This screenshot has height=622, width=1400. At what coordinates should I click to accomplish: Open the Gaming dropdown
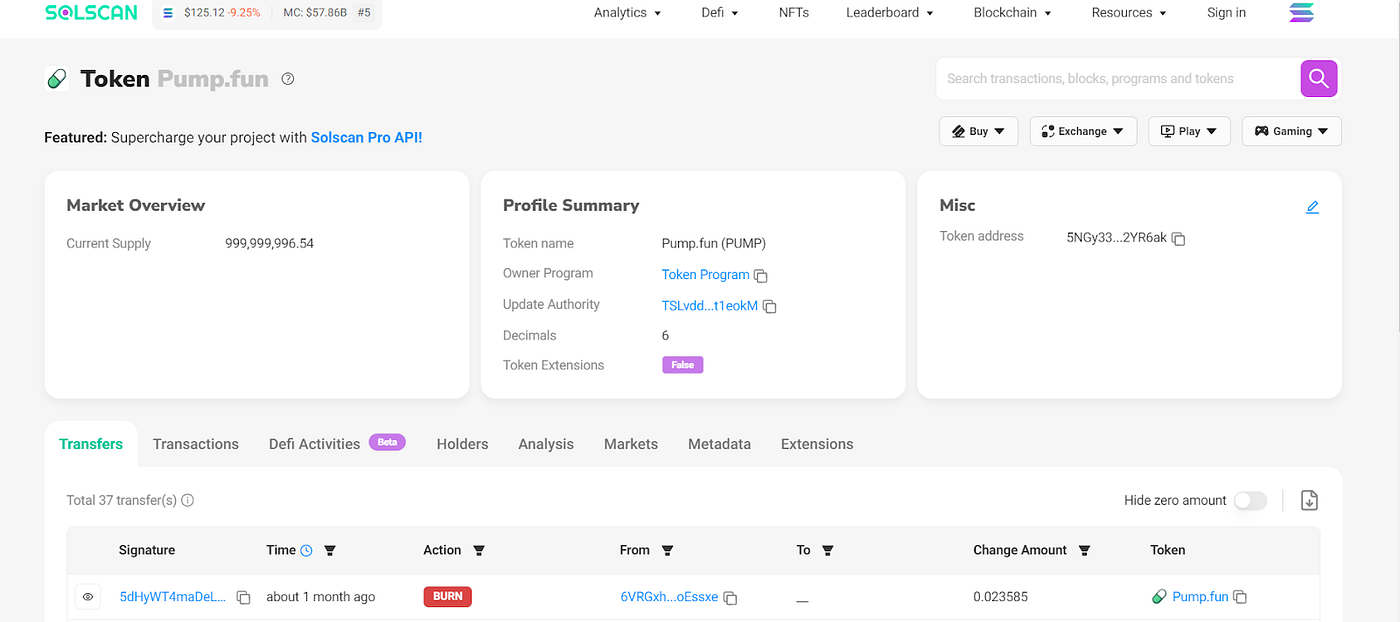(x=1292, y=131)
